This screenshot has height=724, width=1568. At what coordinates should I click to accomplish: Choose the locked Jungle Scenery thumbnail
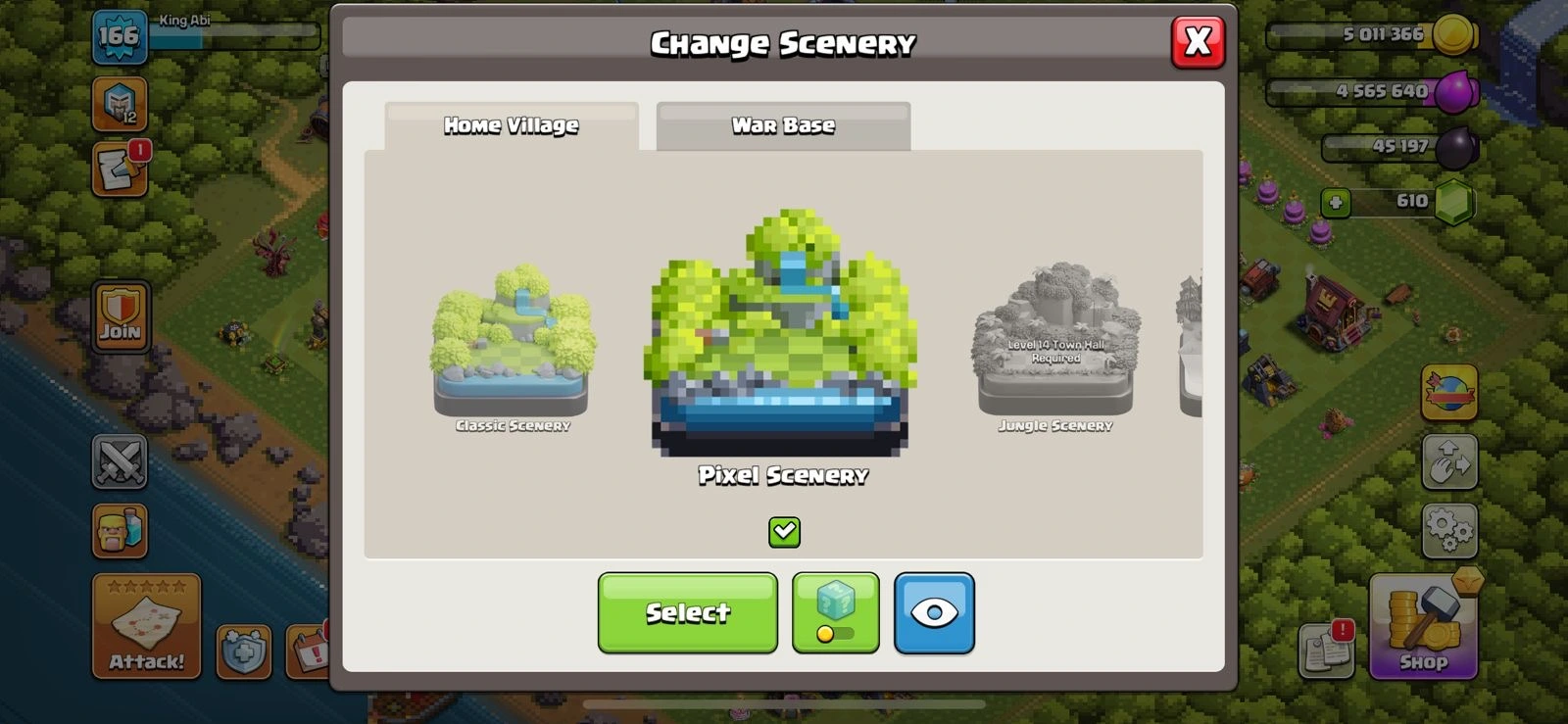(x=1055, y=348)
